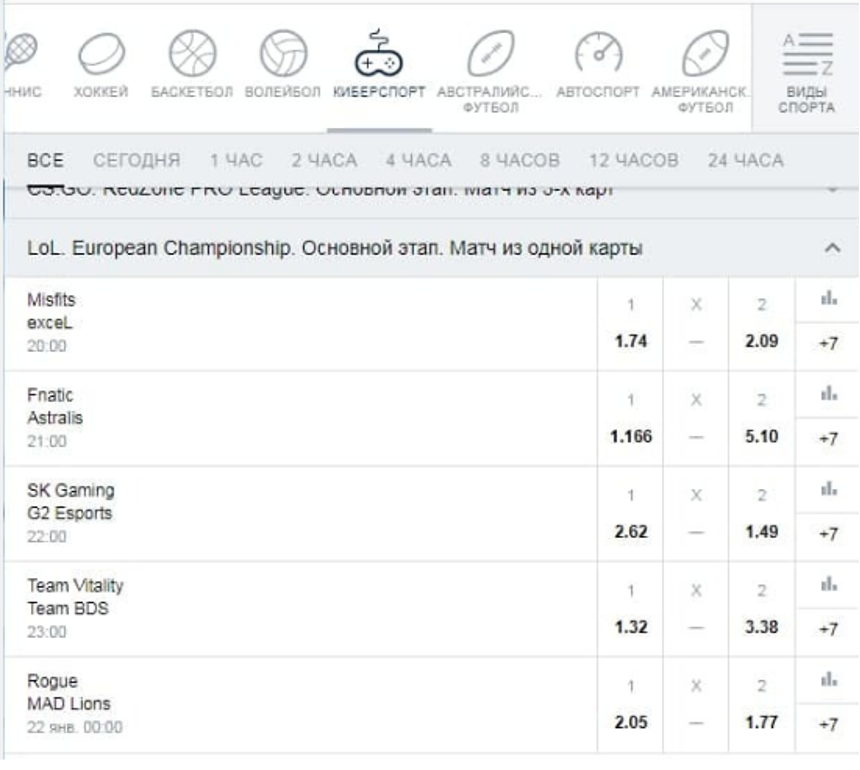This screenshot has width=860, height=770.
Task: Open American football category icon
Action: point(704,52)
